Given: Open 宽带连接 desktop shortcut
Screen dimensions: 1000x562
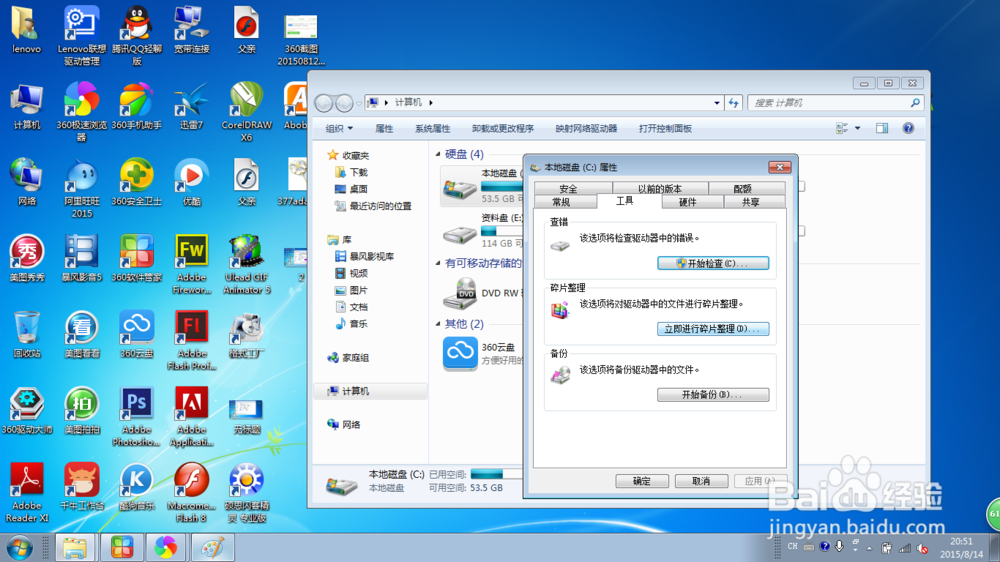Looking at the screenshot, I should [191, 30].
